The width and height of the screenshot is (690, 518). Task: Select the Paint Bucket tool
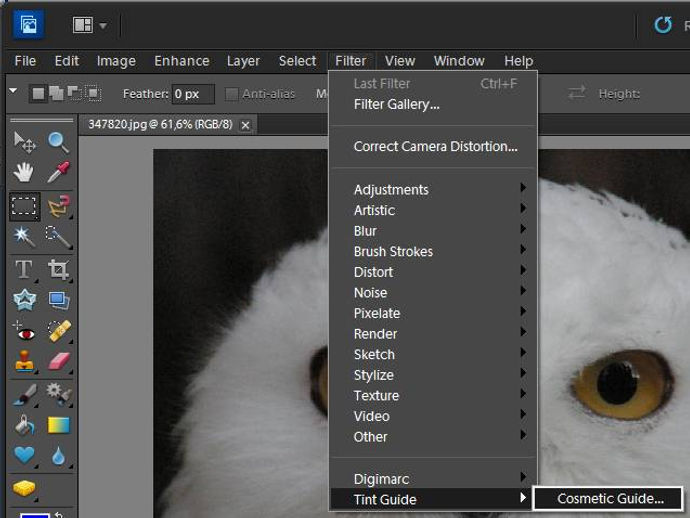pos(24,425)
